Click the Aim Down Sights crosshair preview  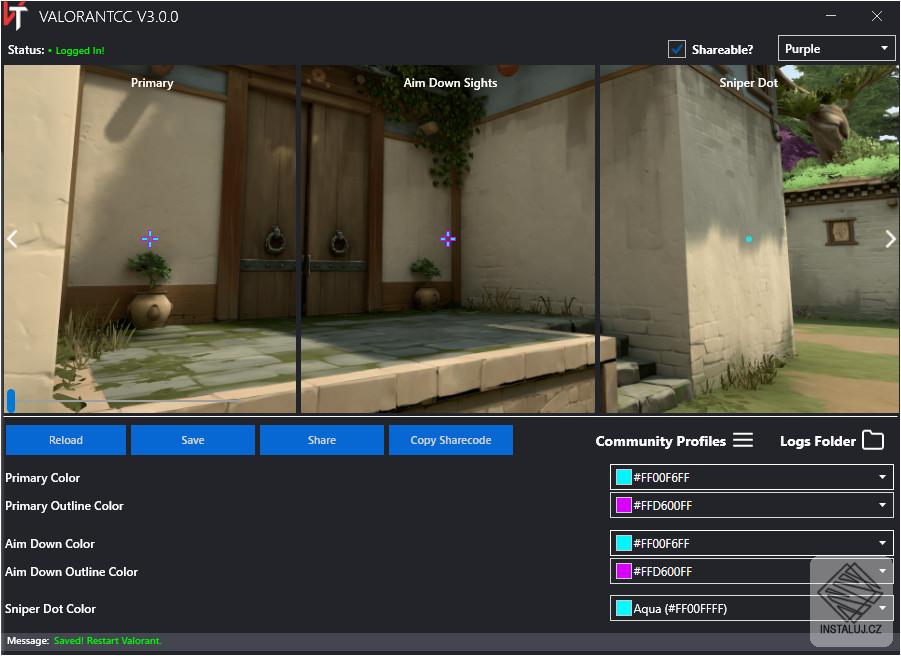(448, 238)
